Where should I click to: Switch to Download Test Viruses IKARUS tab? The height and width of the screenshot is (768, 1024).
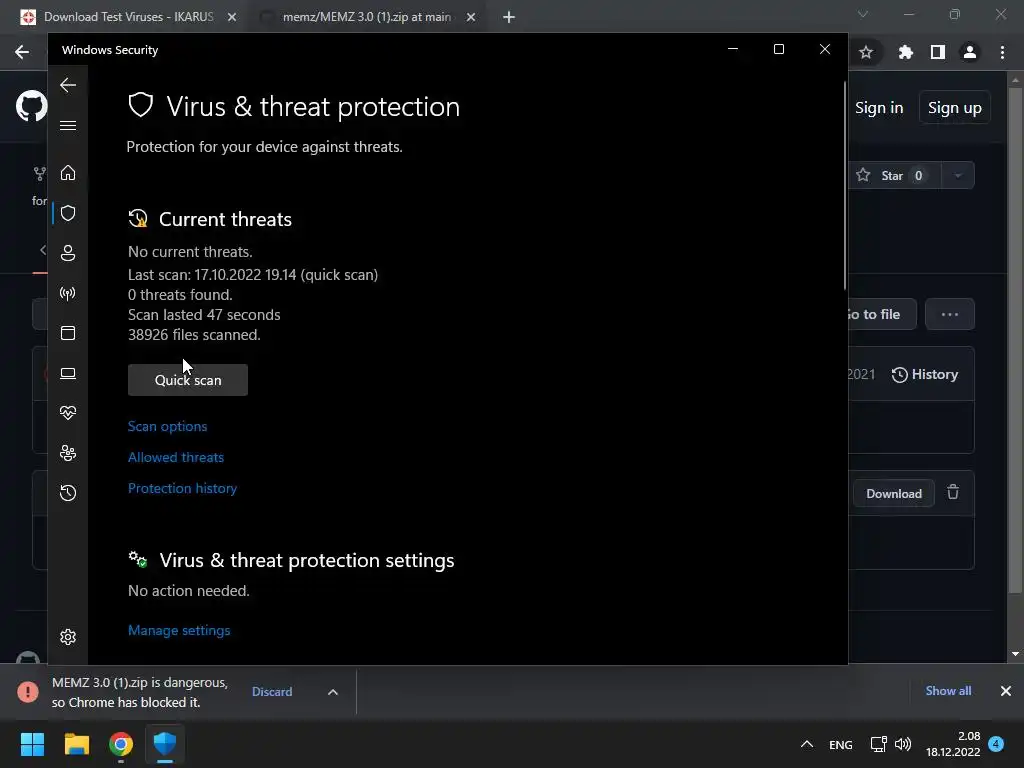coord(129,17)
